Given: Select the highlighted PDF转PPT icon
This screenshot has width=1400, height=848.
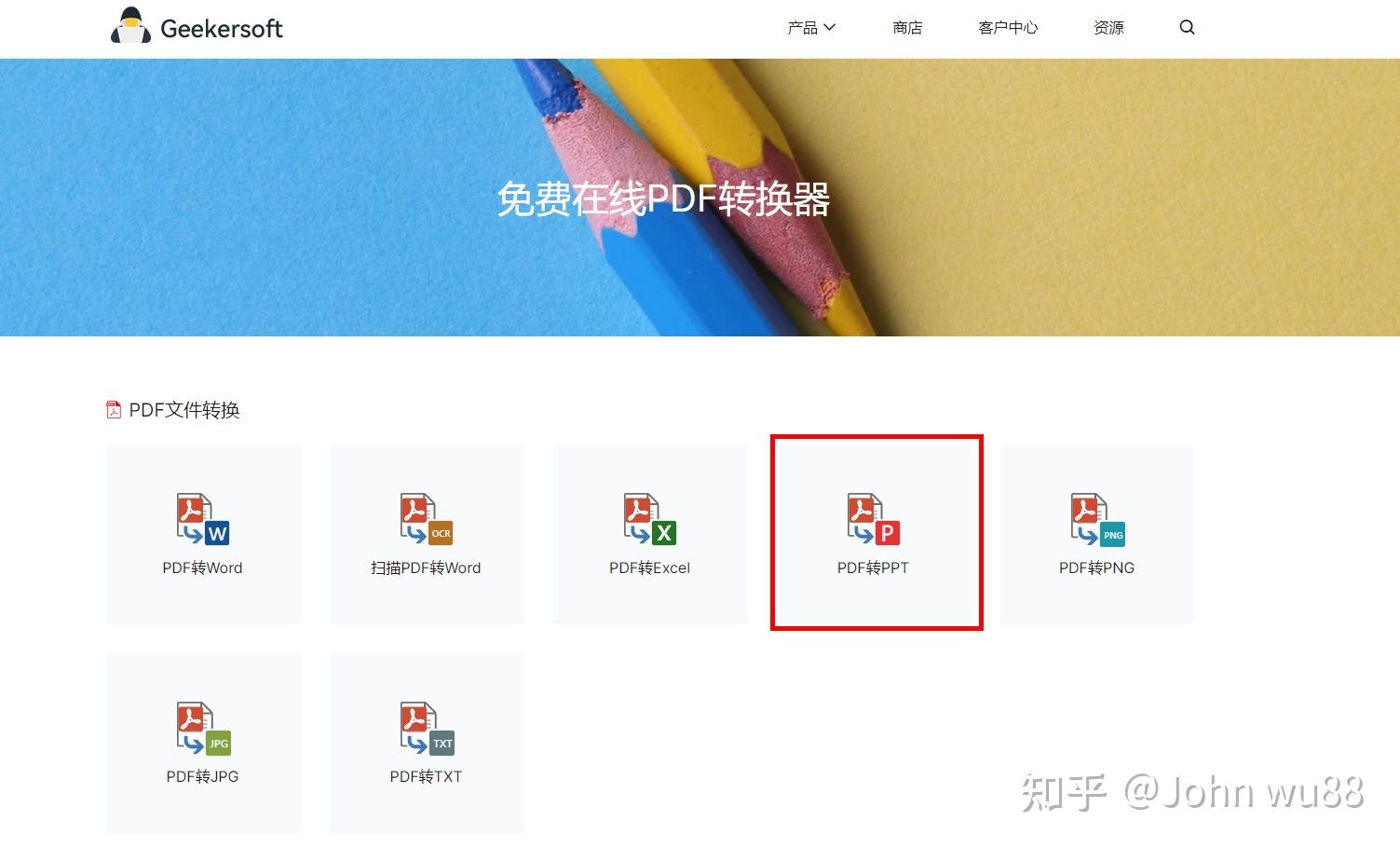Looking at the screenshot, I should point(874,520).
